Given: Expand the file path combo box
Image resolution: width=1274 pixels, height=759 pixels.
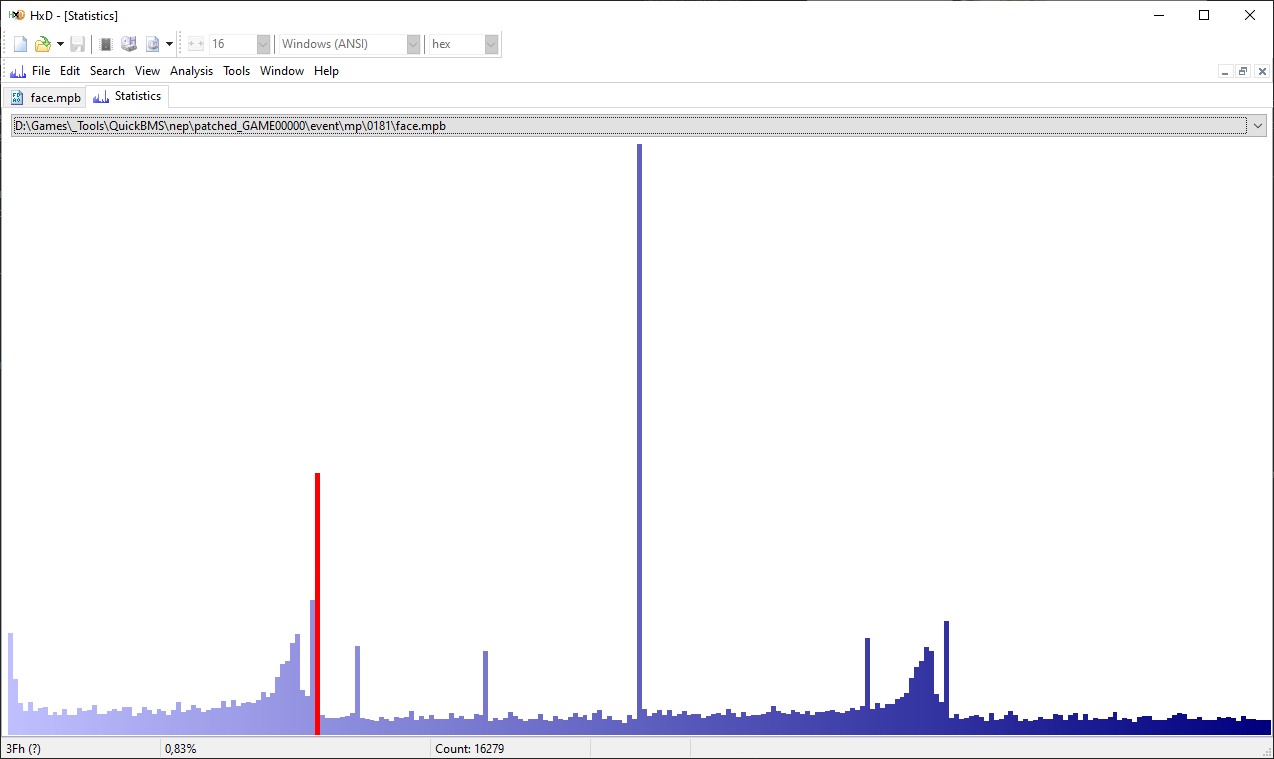Looking at the screenshot, I should [1256, 125].
